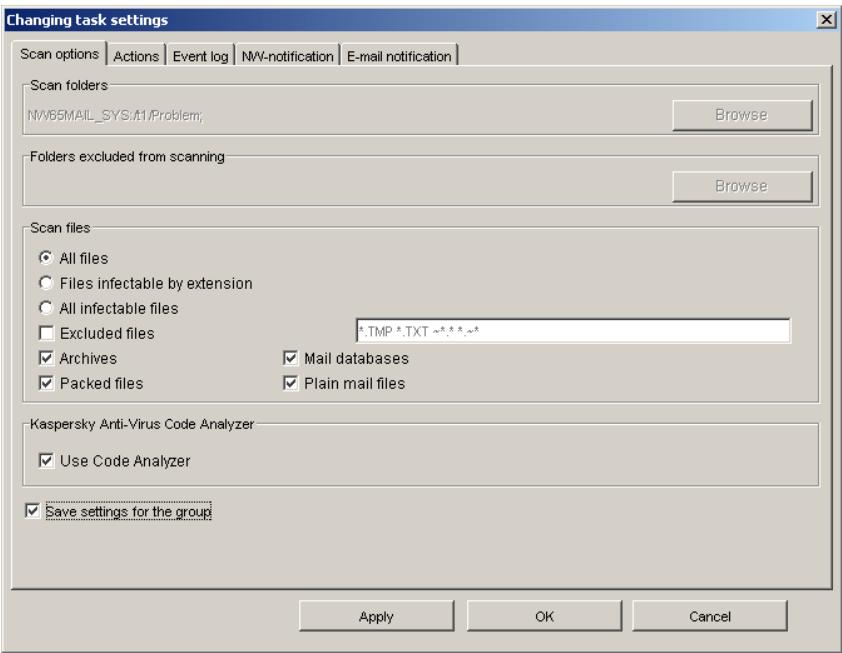Viewport: 842px width, 653px height.
Task: Open the Actions tab
Action: pos(136,56)
